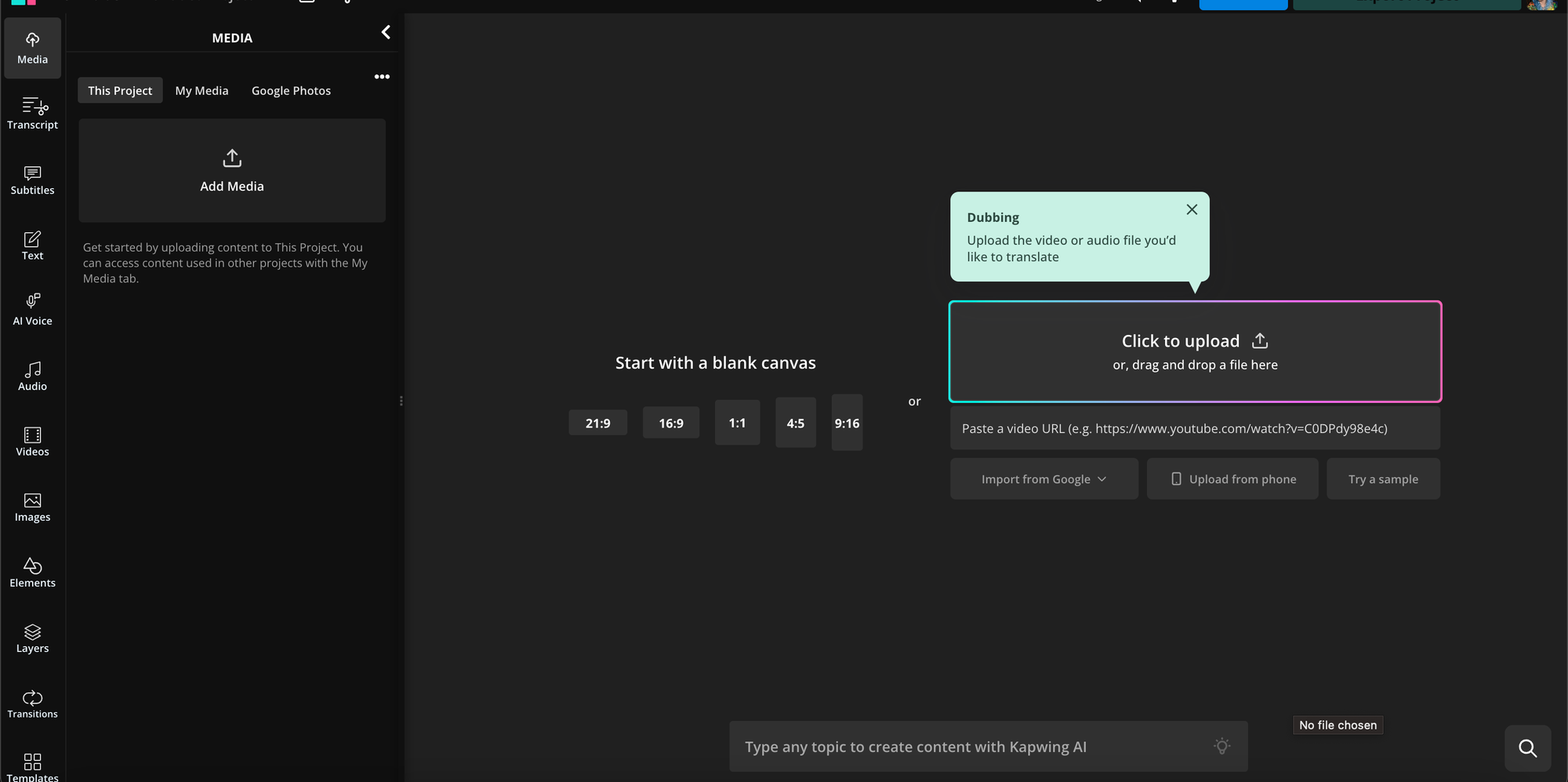Open the Audio library panel
This screenshot has width=1568, height=782.
pyautogui.click(x=32, y=374)
